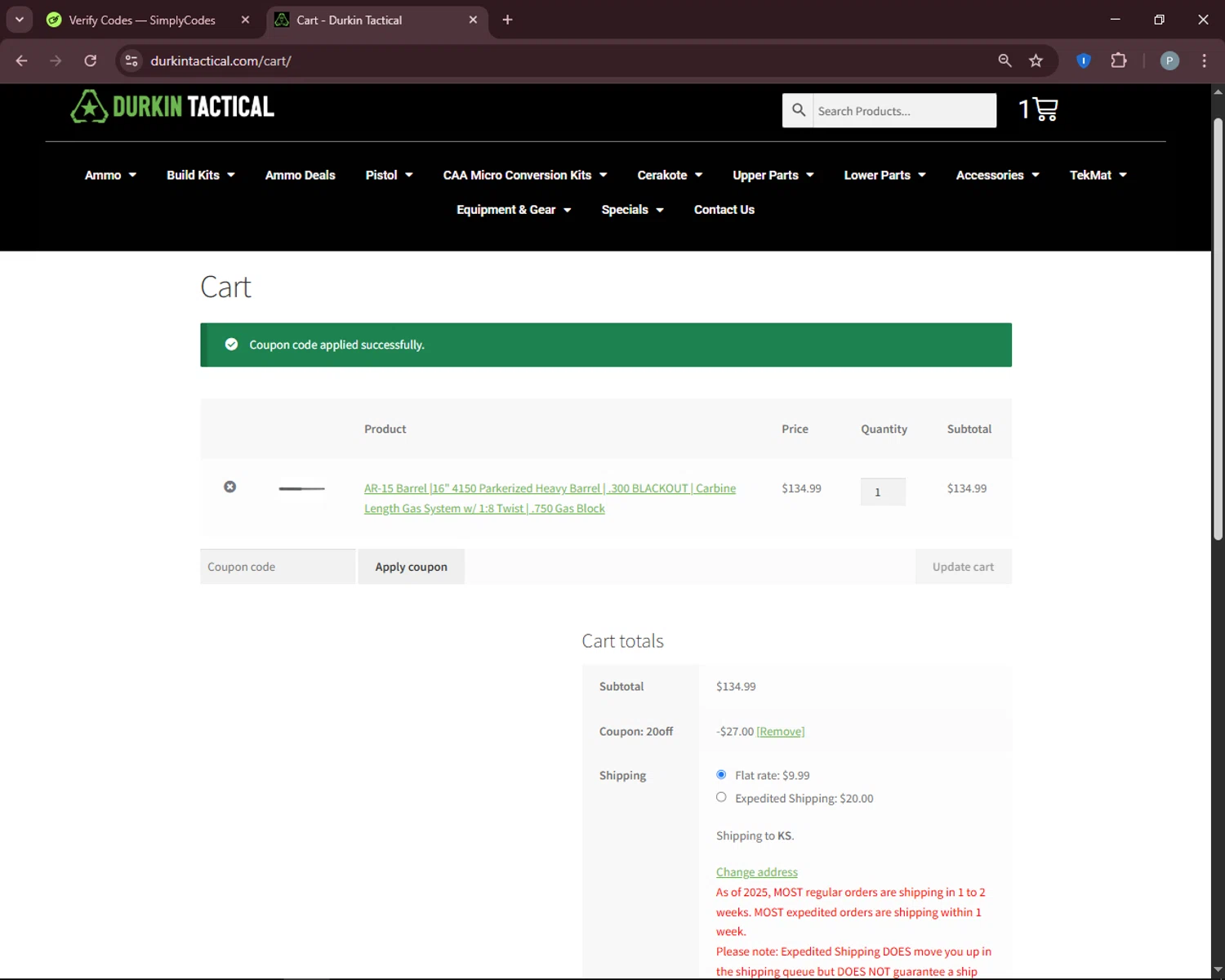Select Flat rate $9.99 shipping
This screenshot has height=980, width=1225.
[x=721, y=774]
